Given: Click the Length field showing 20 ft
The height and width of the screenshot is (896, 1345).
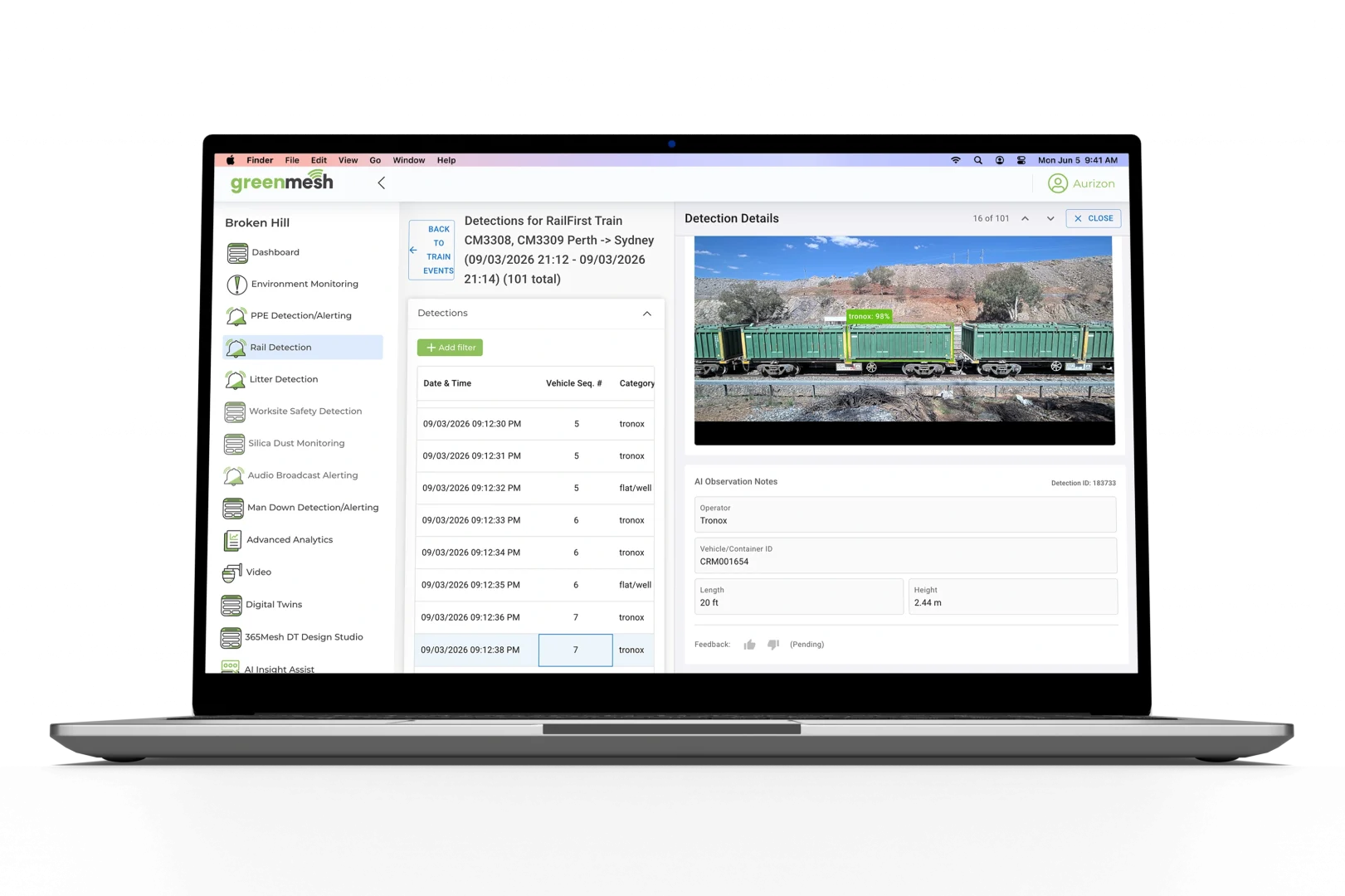Looking at the screenshot, I should coord(799,597).
